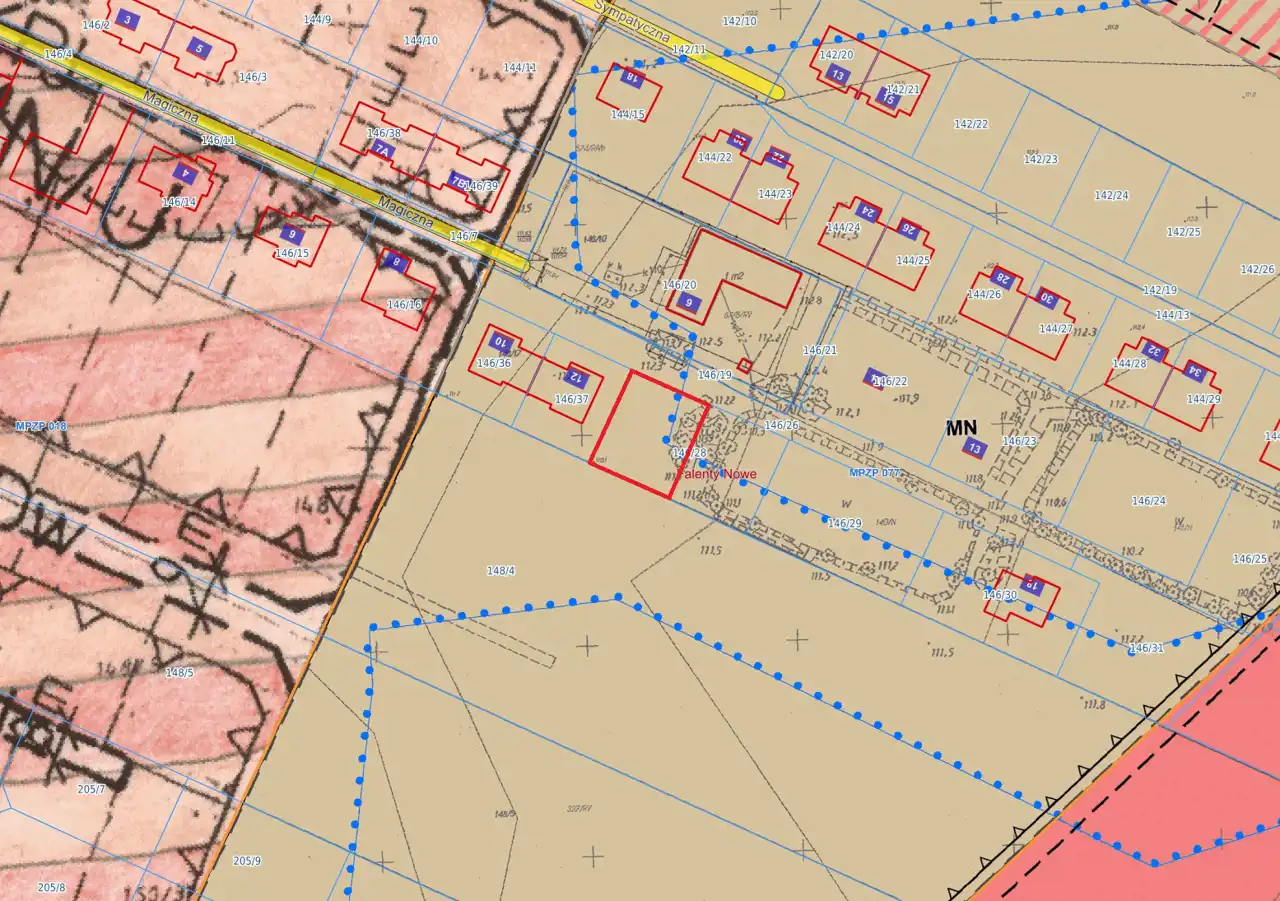
Task: Select house number marker on parcel 146/30
Action: (1034, 585)
